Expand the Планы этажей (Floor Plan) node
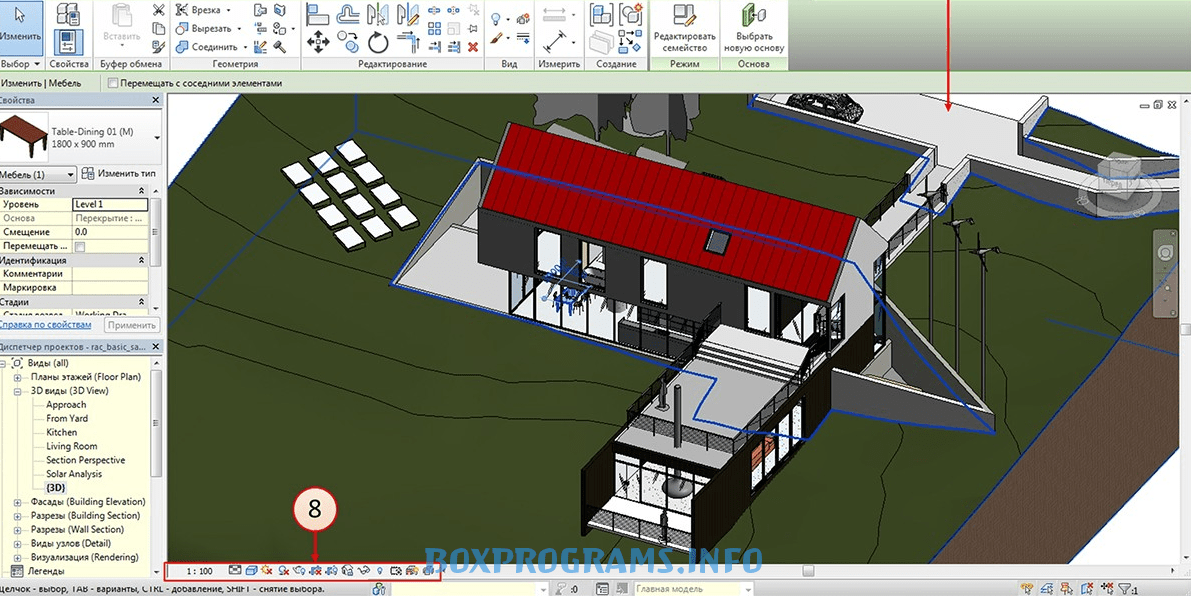Viewport: 1191px width, 596px height. [18, 377]
